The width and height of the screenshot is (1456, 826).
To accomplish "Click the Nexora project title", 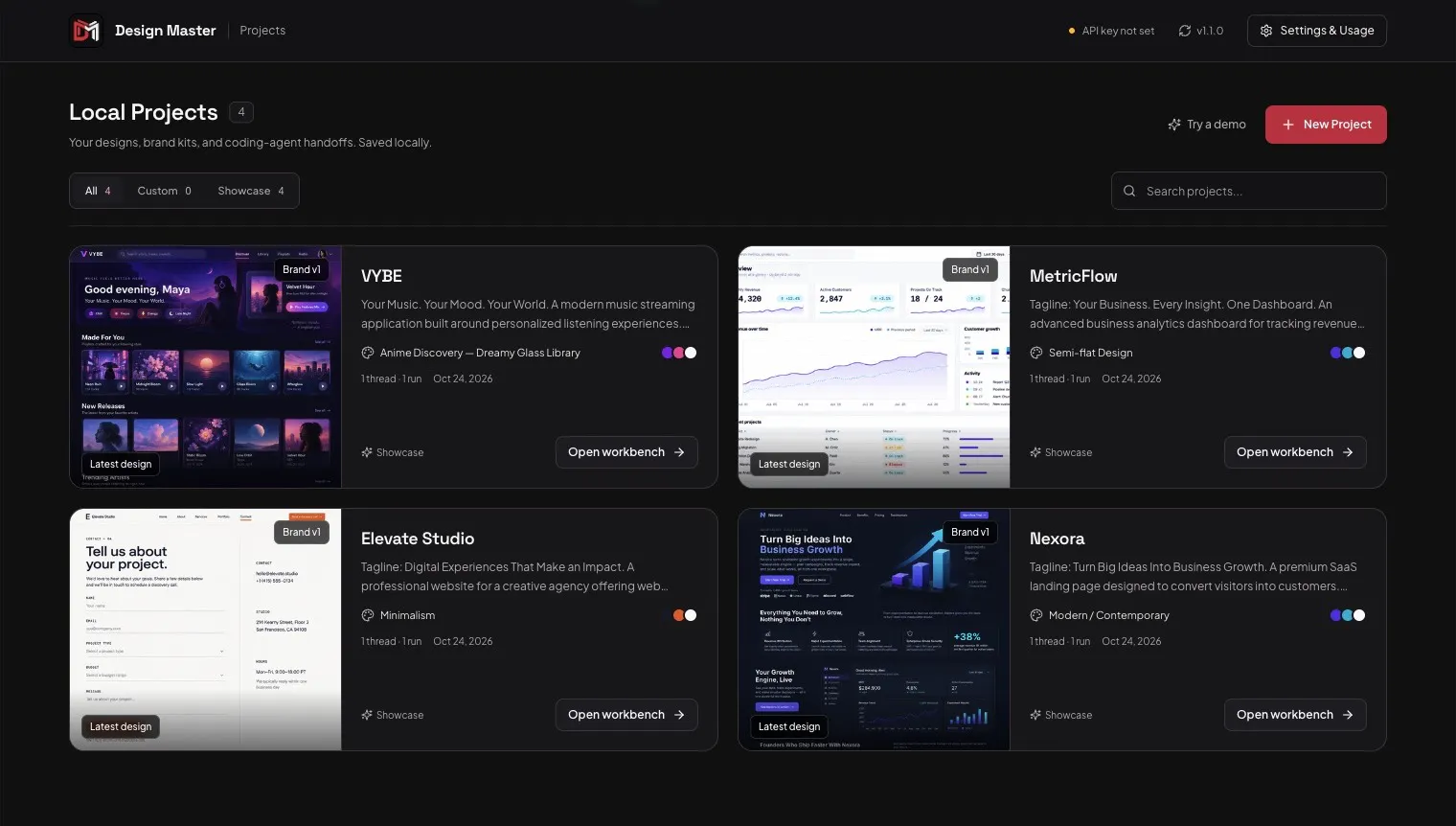I will (1058, 539).
